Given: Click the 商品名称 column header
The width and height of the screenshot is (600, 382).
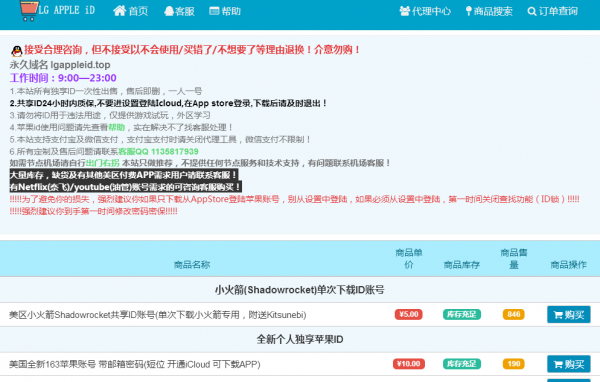Looking at the screenshot, I should [x=192, y=264].
